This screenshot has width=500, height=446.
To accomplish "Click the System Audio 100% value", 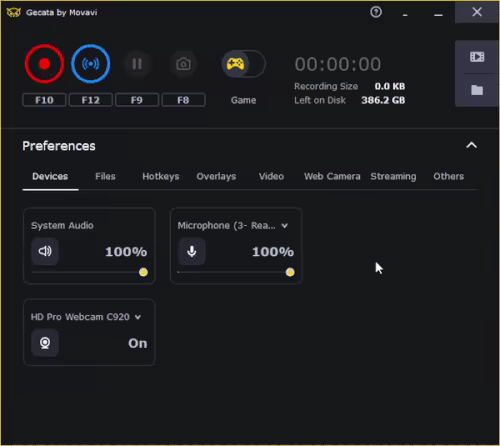I will tap(126, 252).
